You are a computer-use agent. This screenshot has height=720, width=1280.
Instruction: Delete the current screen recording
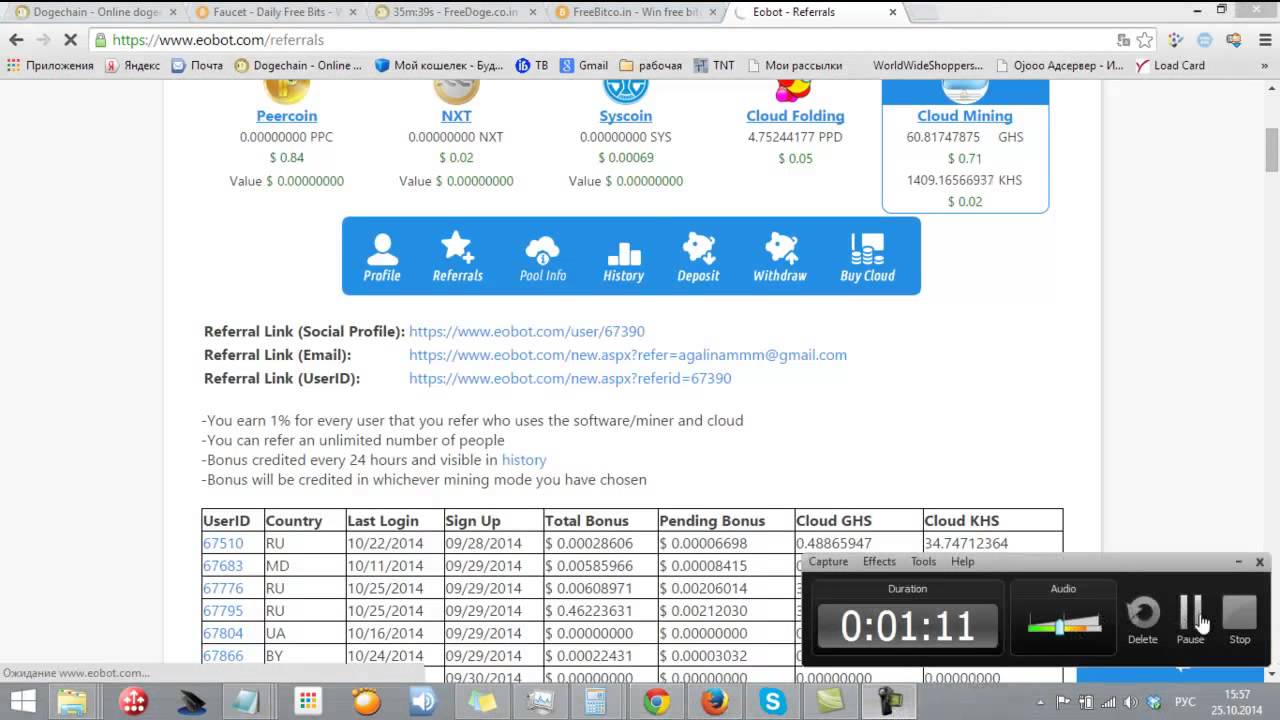click(x=1143, y=619)
